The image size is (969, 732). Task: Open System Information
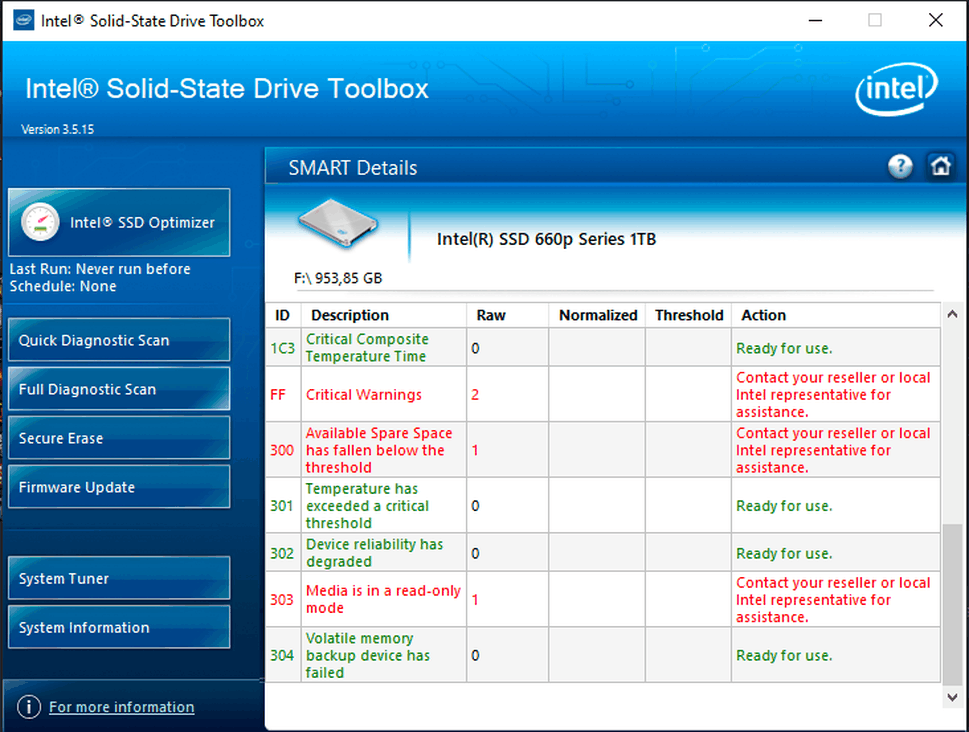click(x=119, y=627)
